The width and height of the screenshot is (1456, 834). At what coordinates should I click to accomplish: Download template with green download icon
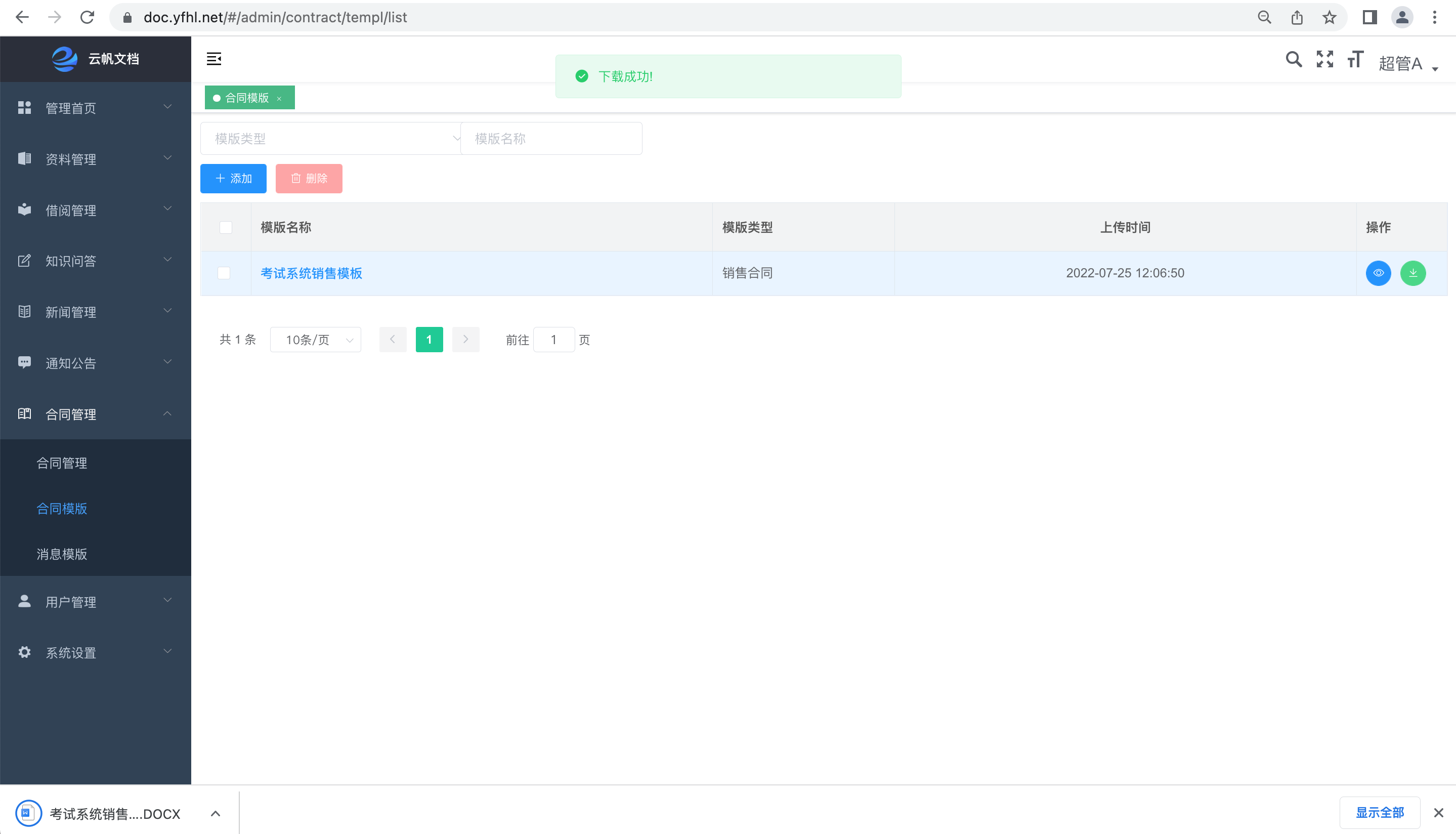(1412, 273)
